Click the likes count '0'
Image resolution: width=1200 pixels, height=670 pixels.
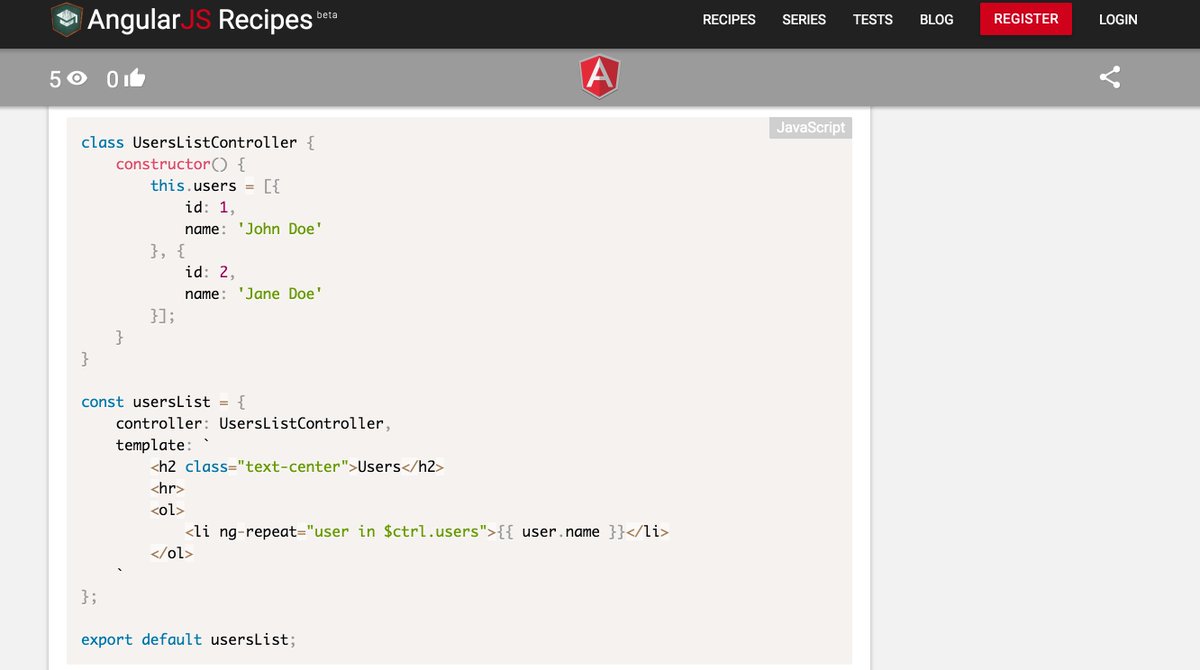tap(113, 78)
